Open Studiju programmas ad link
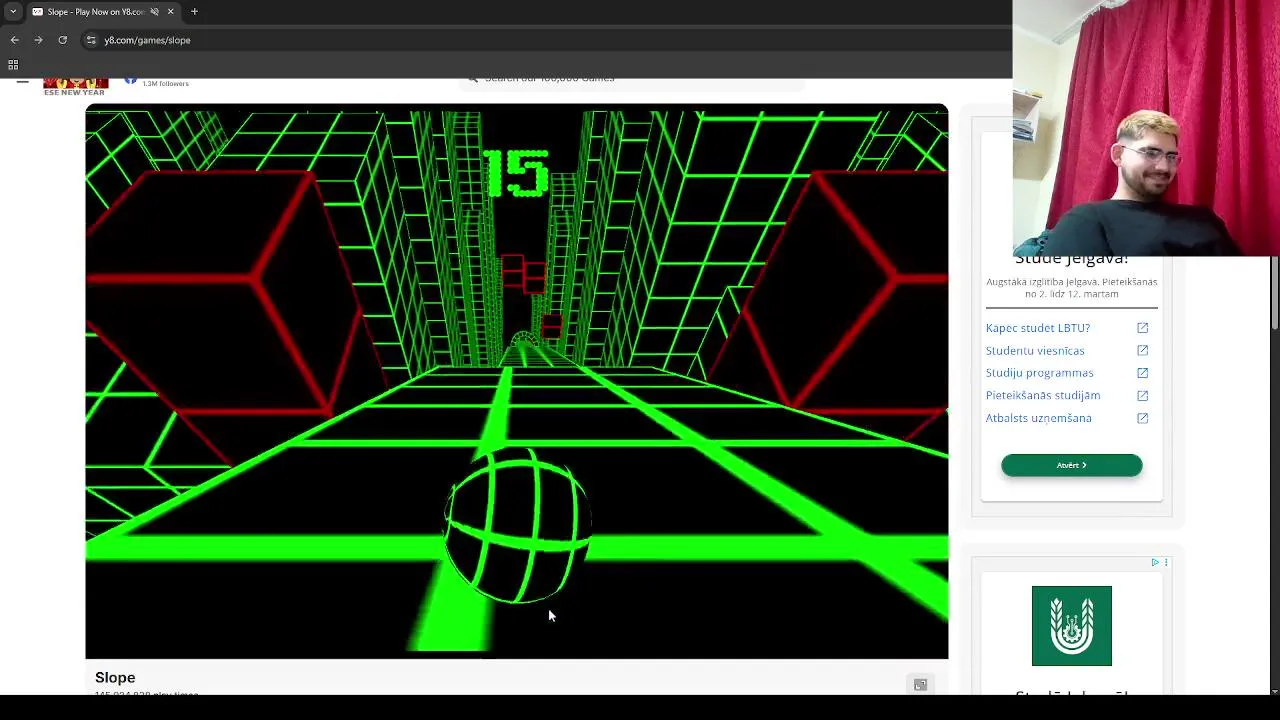The width and height of the screenshot is (1280, 720). click(x=1040, y=373)
